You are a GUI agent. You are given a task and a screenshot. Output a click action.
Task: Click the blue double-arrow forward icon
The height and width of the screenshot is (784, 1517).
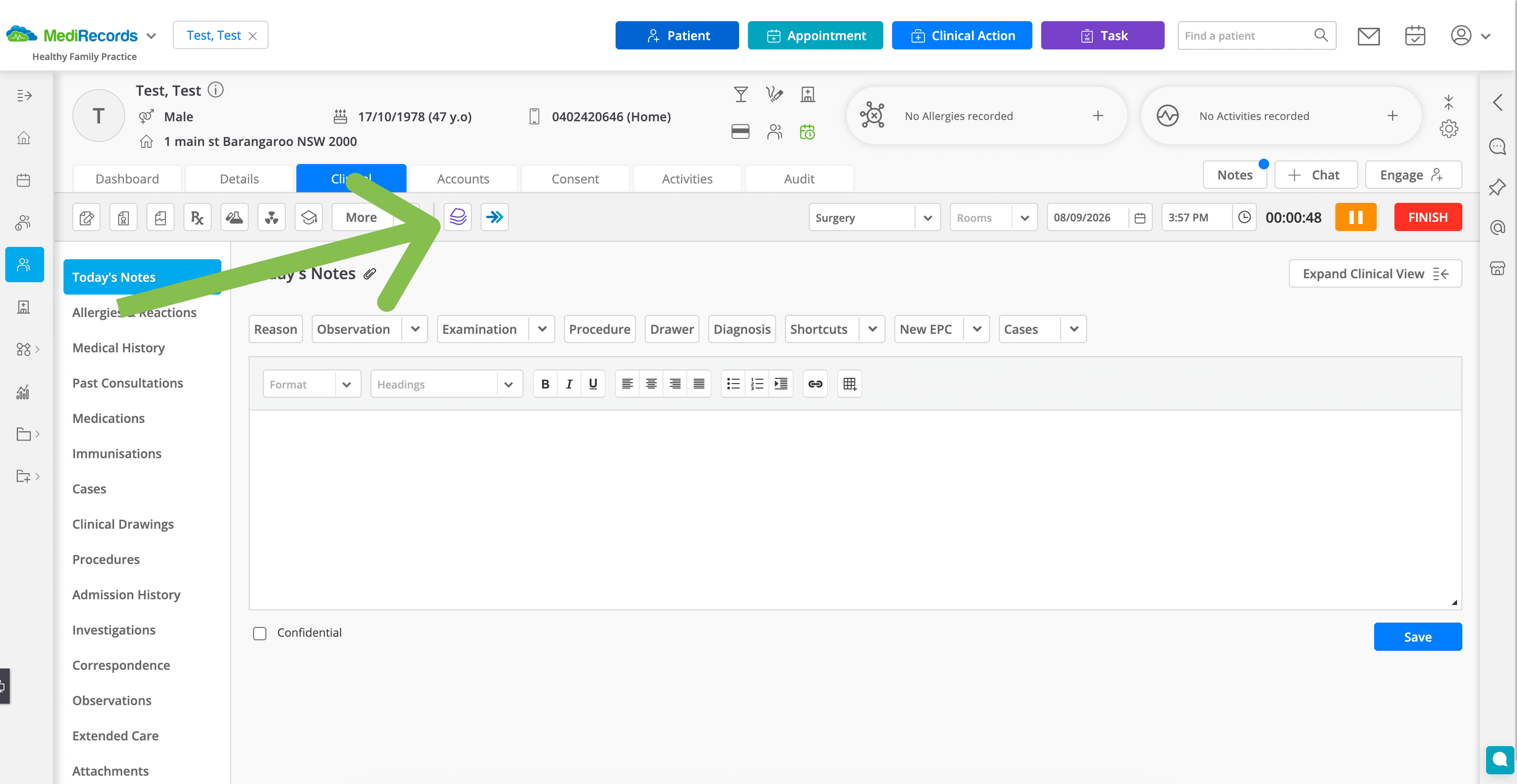[495, 217]
